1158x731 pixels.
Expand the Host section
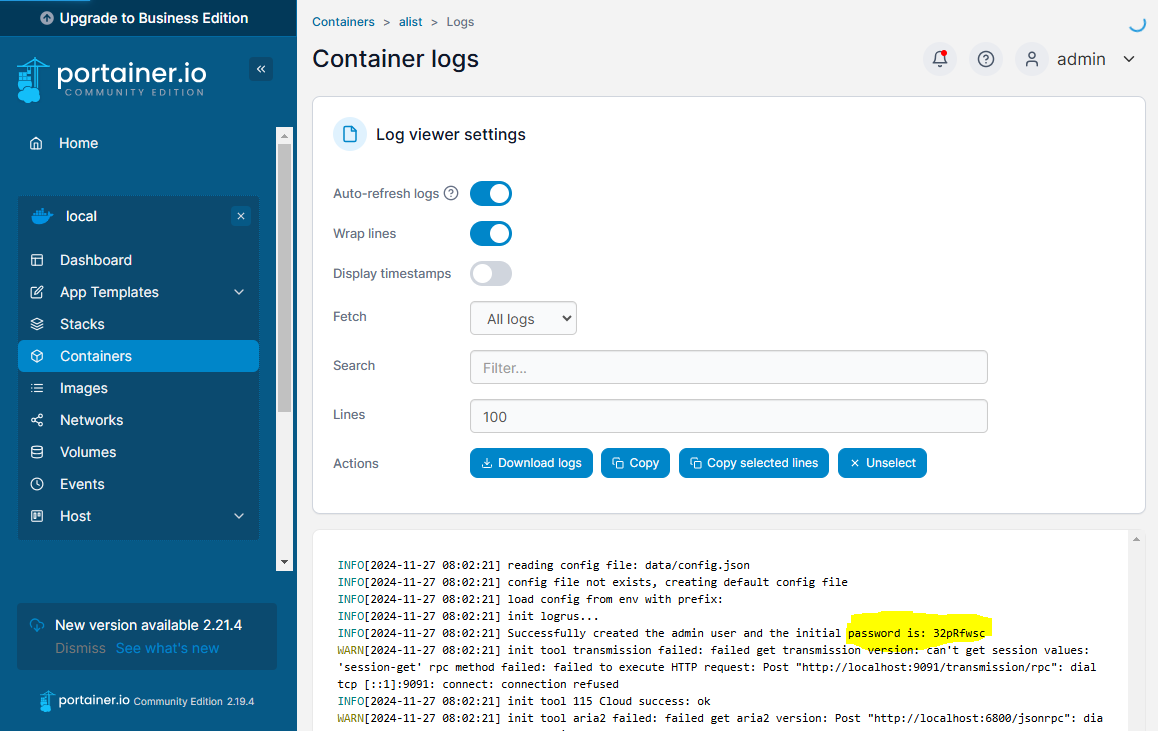[75, 516]
